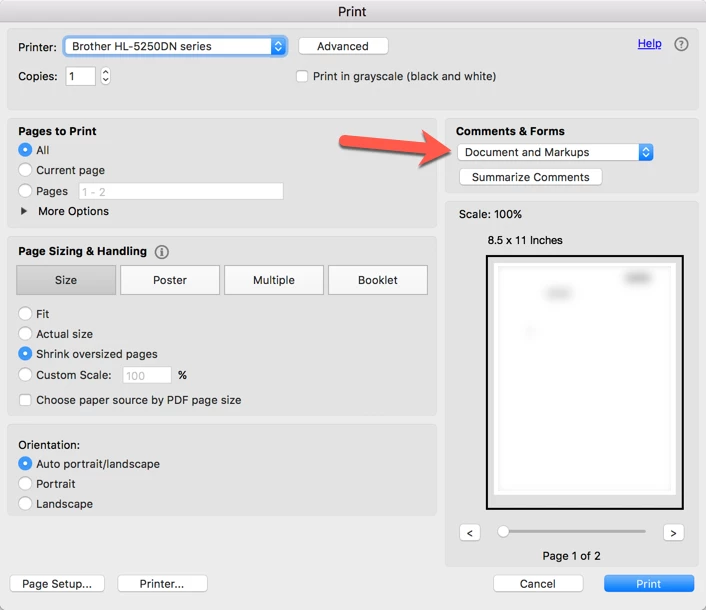Click the 'Page 1 of 2' text
Viewport: 706px width, 610px height.
click(x=571, y=556)
